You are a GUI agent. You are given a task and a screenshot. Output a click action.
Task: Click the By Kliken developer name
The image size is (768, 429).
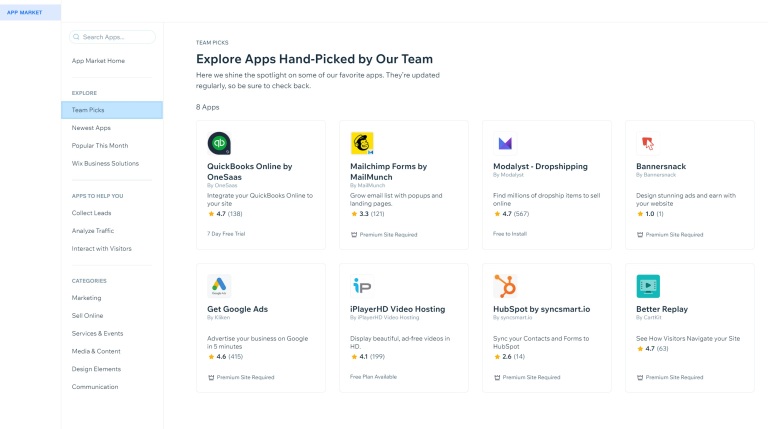click(x=218, y=317)
